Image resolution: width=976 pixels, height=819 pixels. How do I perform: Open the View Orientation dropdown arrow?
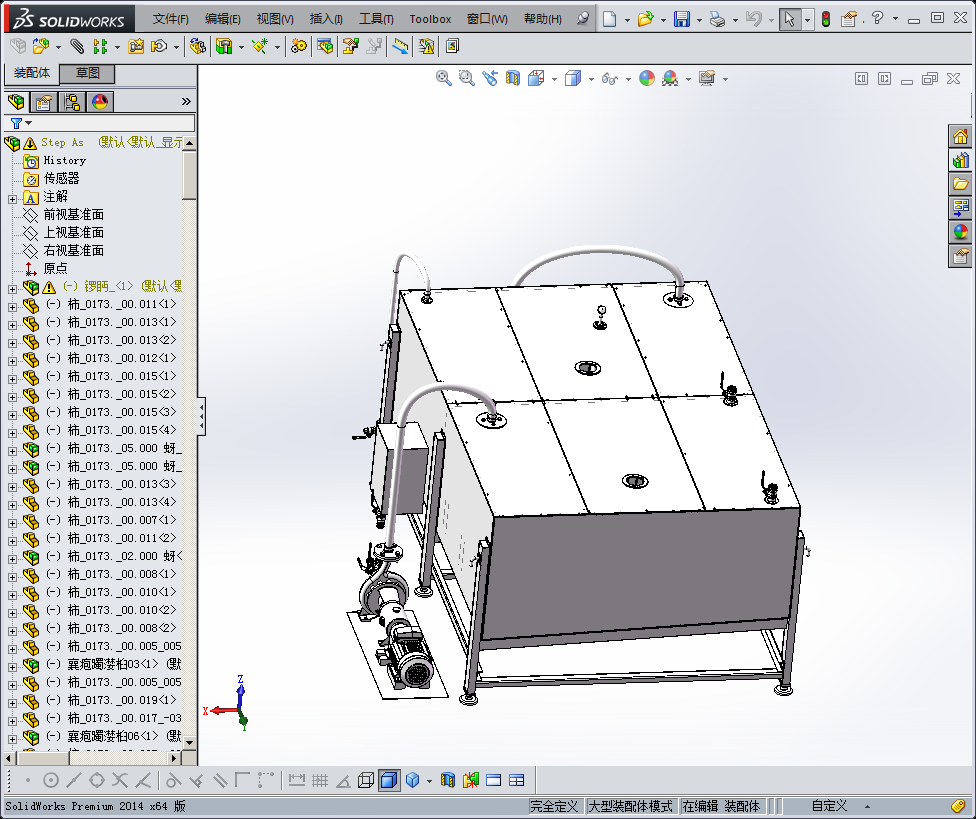click(554, 80)
